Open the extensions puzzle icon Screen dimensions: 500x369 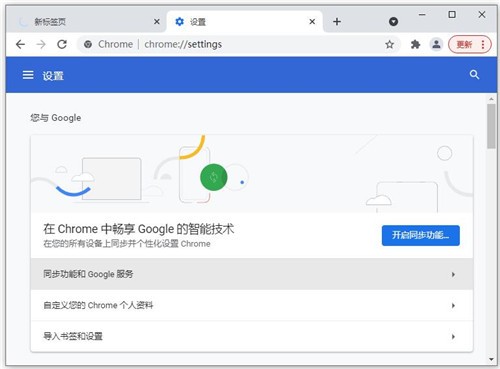[415, 44]
